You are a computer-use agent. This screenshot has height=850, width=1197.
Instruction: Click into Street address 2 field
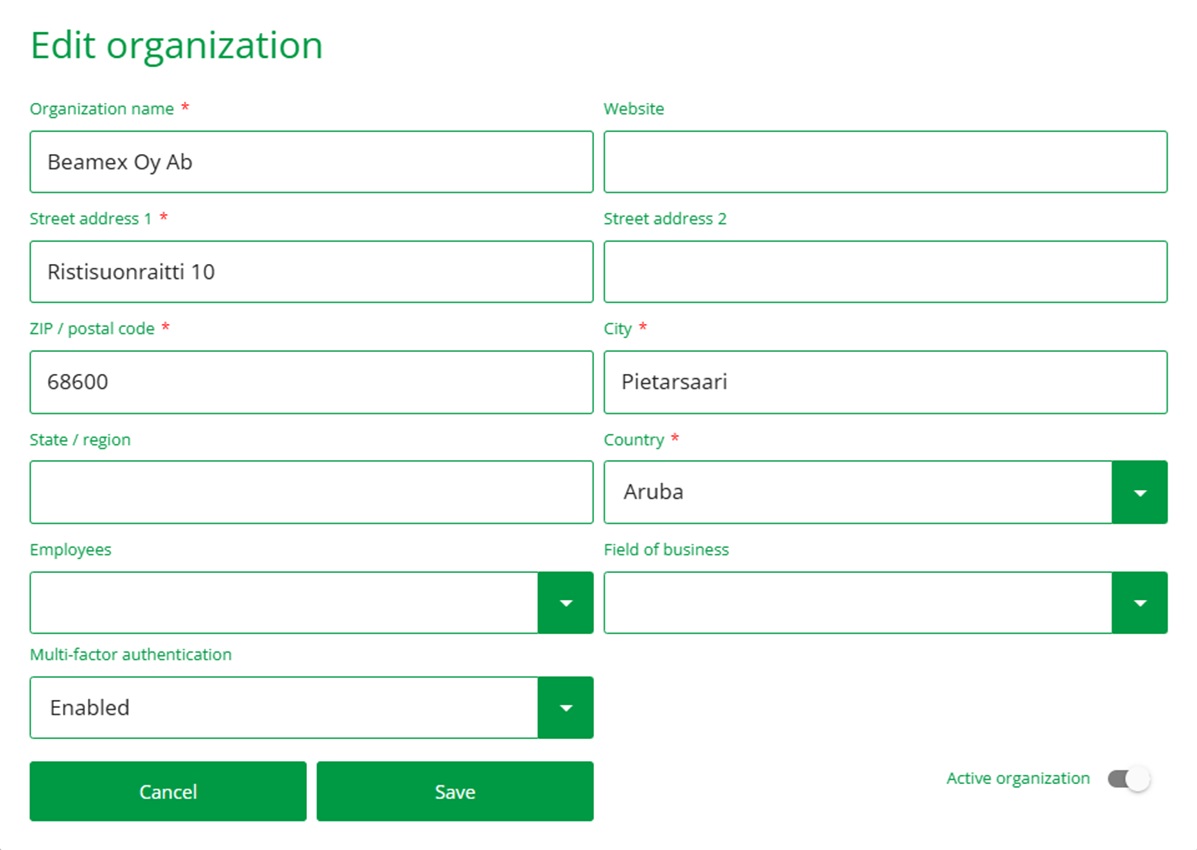[886, 272]
